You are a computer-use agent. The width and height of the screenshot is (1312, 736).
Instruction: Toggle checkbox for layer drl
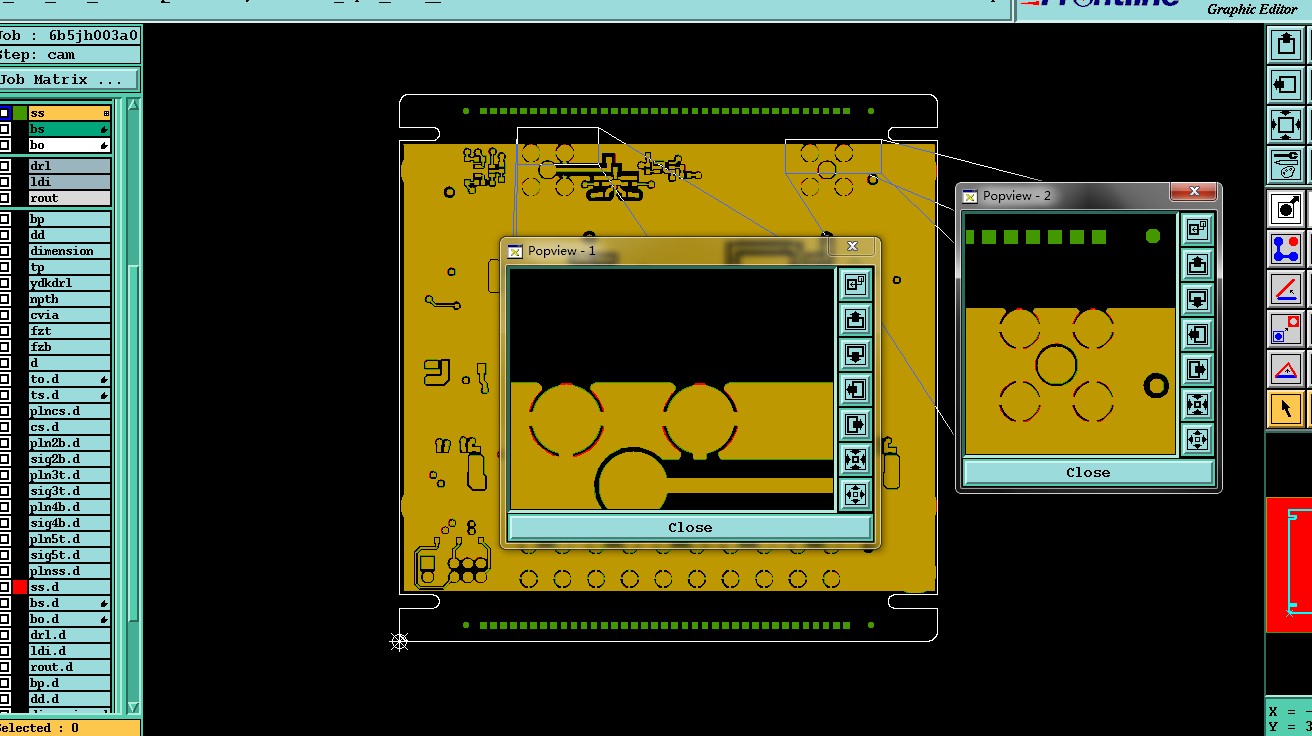point(5,166)
